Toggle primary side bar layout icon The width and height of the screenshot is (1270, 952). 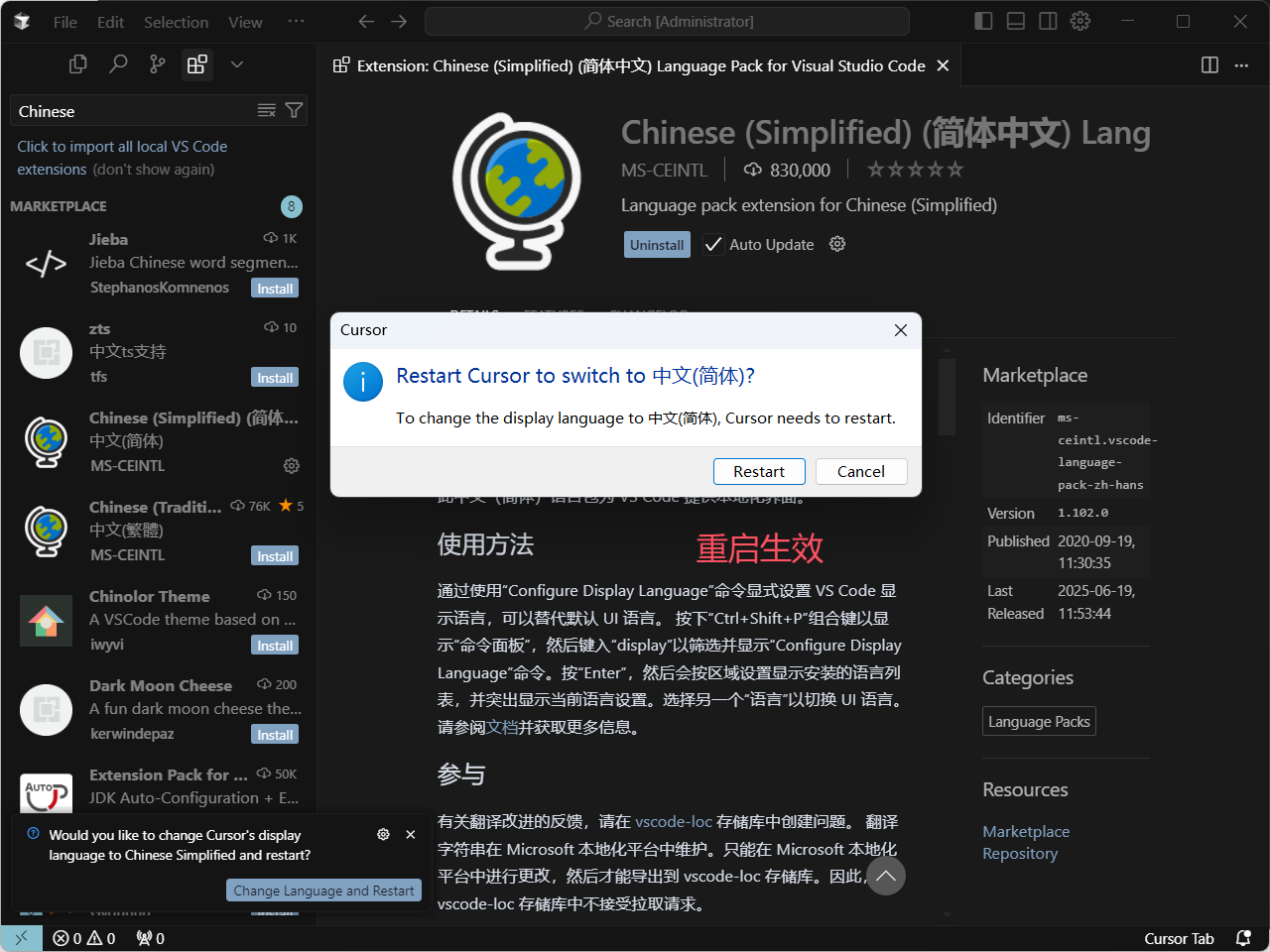983,21
